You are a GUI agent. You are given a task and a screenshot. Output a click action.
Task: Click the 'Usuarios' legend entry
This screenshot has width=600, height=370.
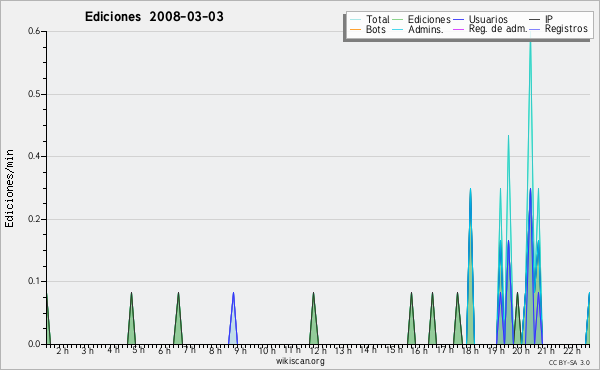[481, 19]
